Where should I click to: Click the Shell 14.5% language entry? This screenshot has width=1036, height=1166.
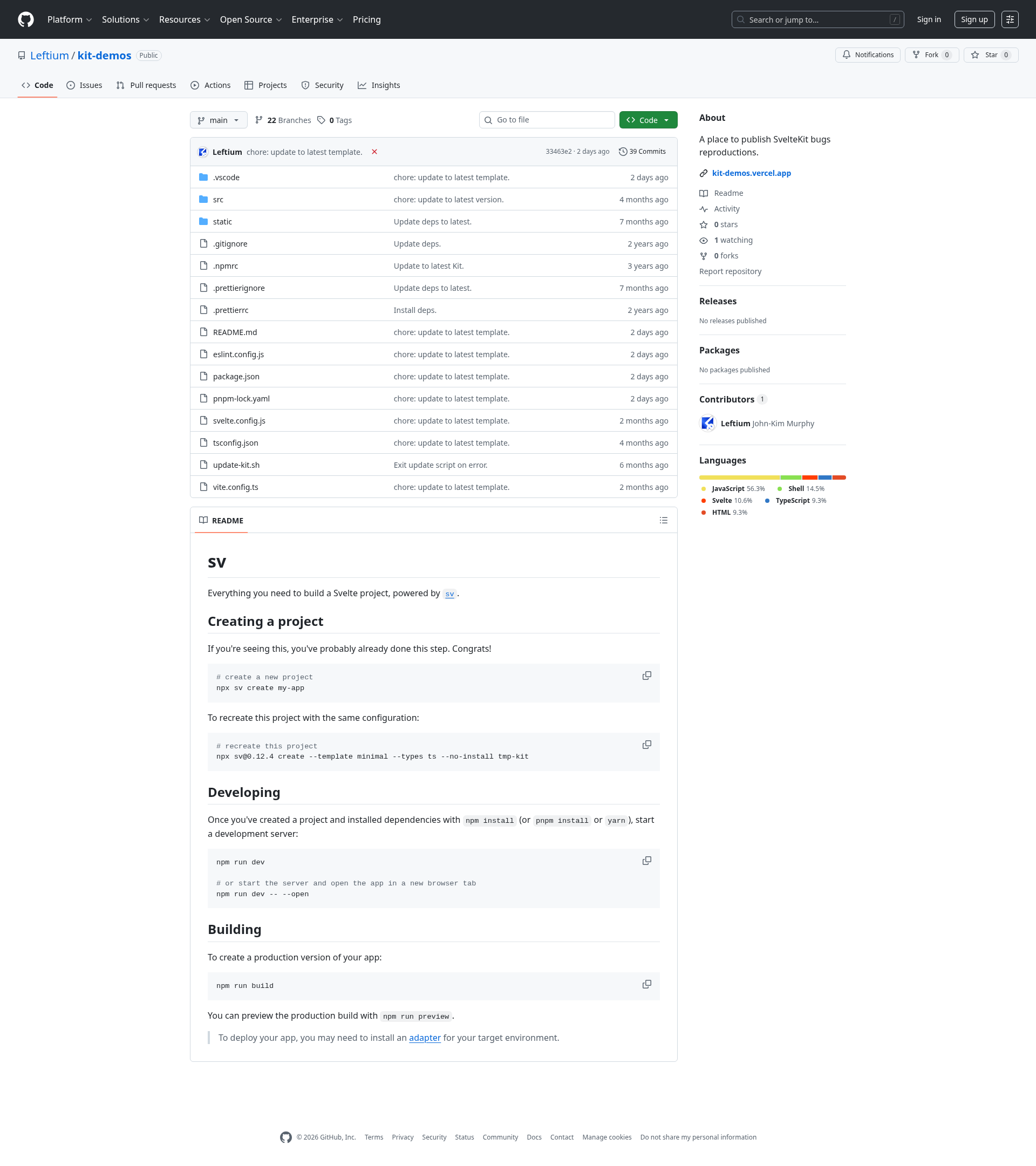pos(800,489)
